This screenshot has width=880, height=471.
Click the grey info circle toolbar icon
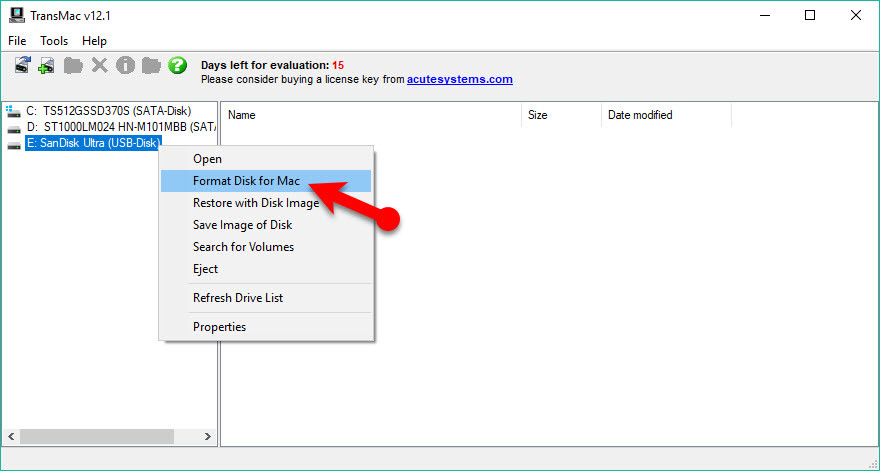click(125, 65)
